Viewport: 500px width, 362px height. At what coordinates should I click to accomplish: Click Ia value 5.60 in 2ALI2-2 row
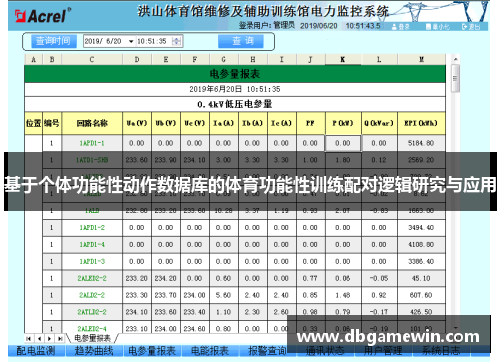point(223,295)
